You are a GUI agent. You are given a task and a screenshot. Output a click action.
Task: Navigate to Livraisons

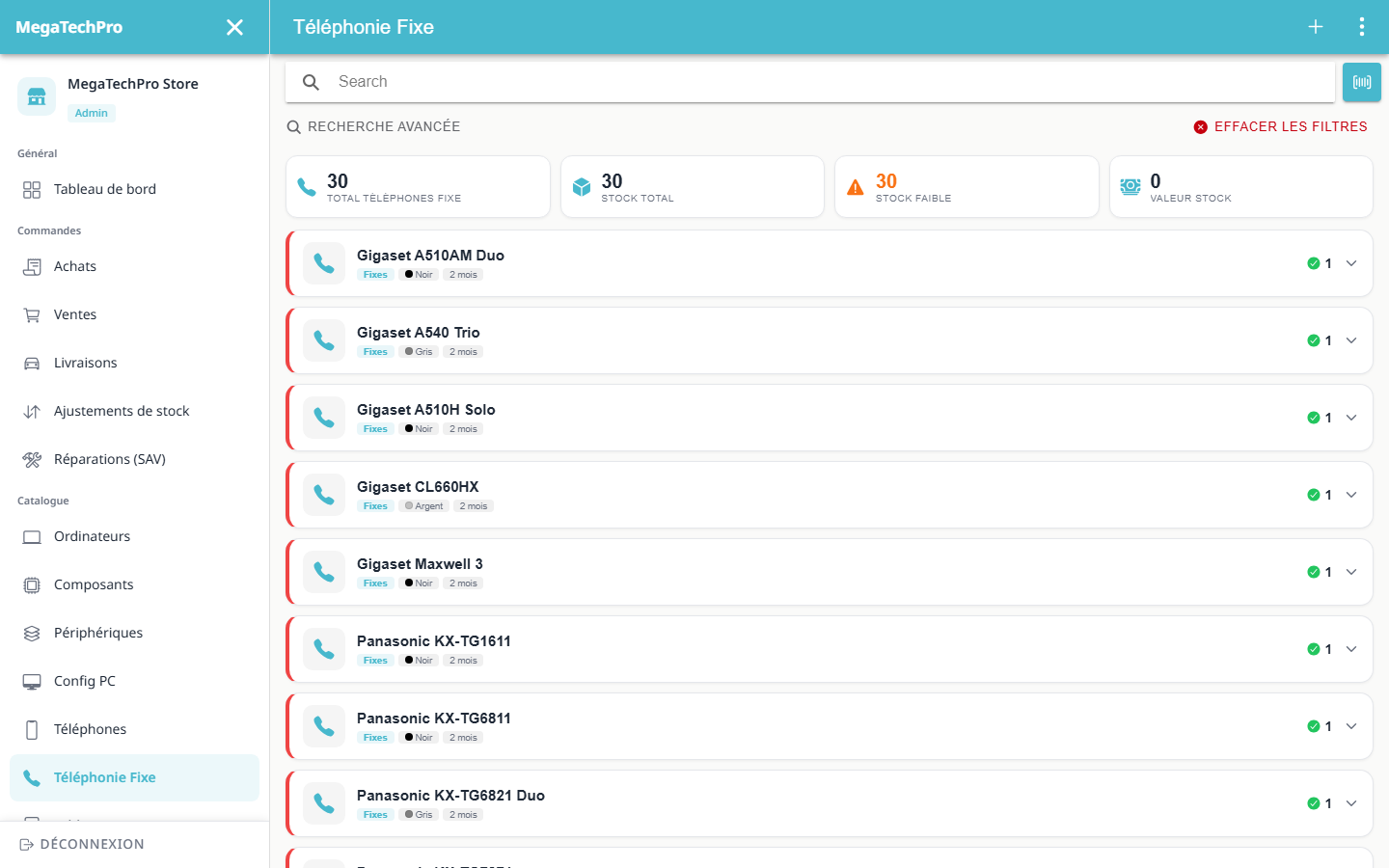pos(134,363)
